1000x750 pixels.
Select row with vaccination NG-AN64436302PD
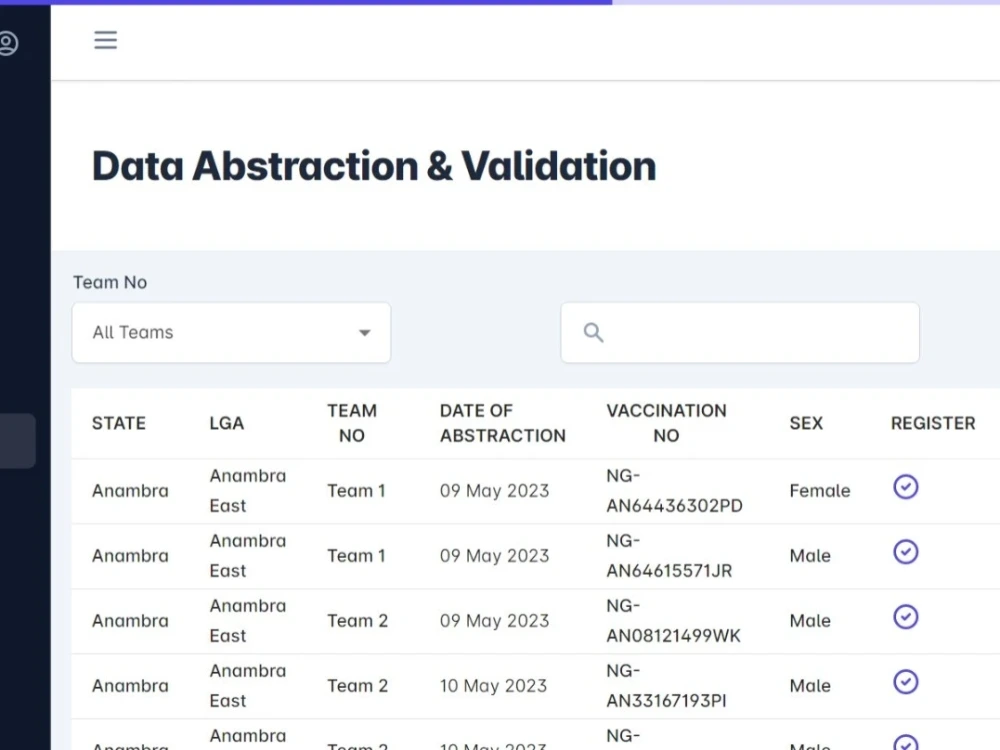(x=535, y=491)
